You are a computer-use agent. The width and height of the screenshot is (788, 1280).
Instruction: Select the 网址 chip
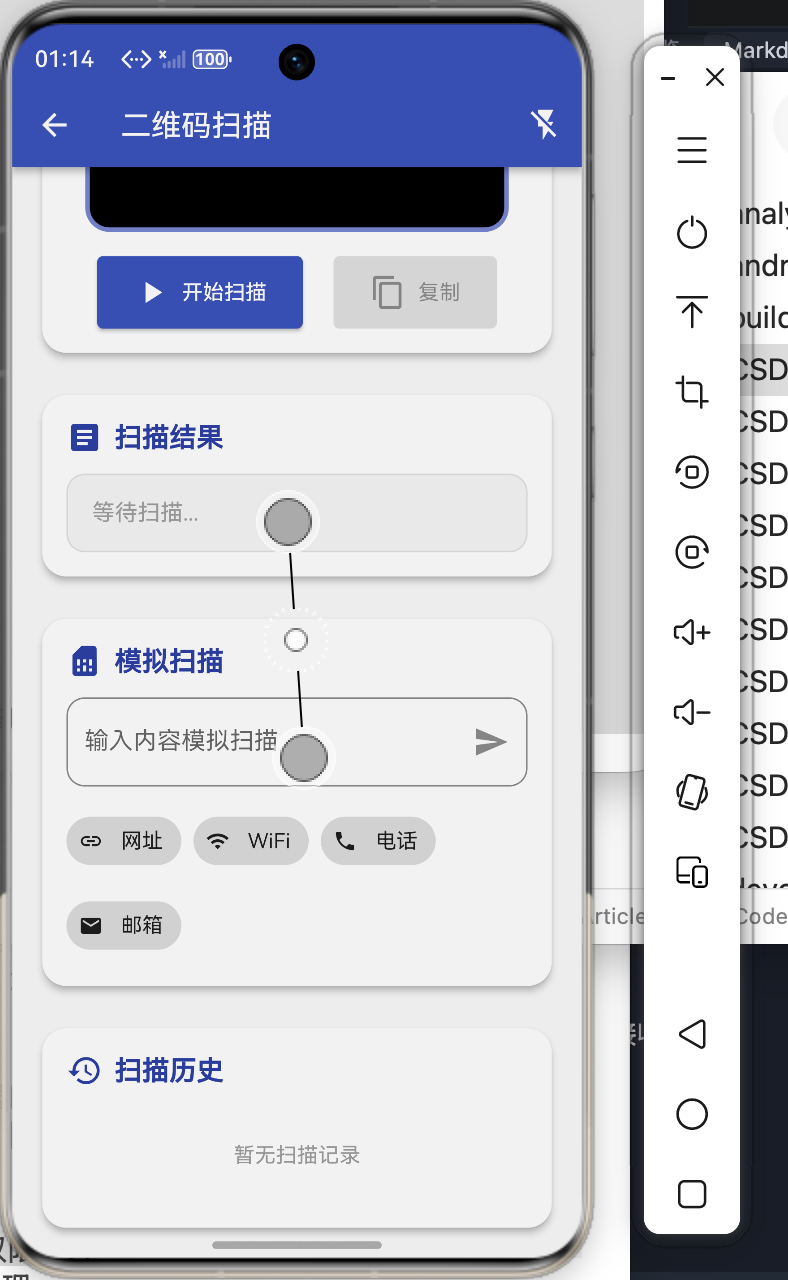click(x=124, y=841)
